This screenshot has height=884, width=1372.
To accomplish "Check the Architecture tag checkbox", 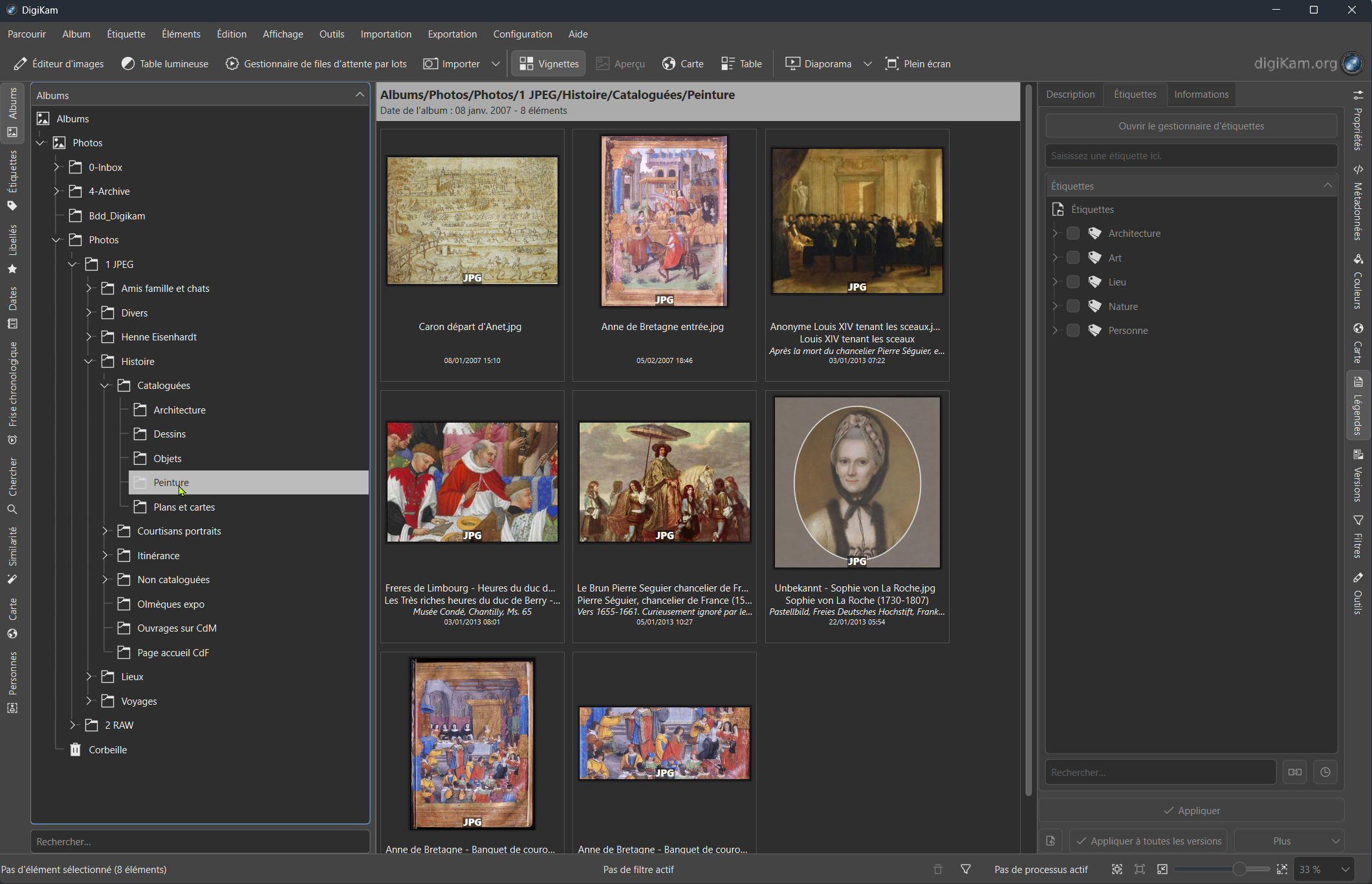I will click(x=1073, y=233).
